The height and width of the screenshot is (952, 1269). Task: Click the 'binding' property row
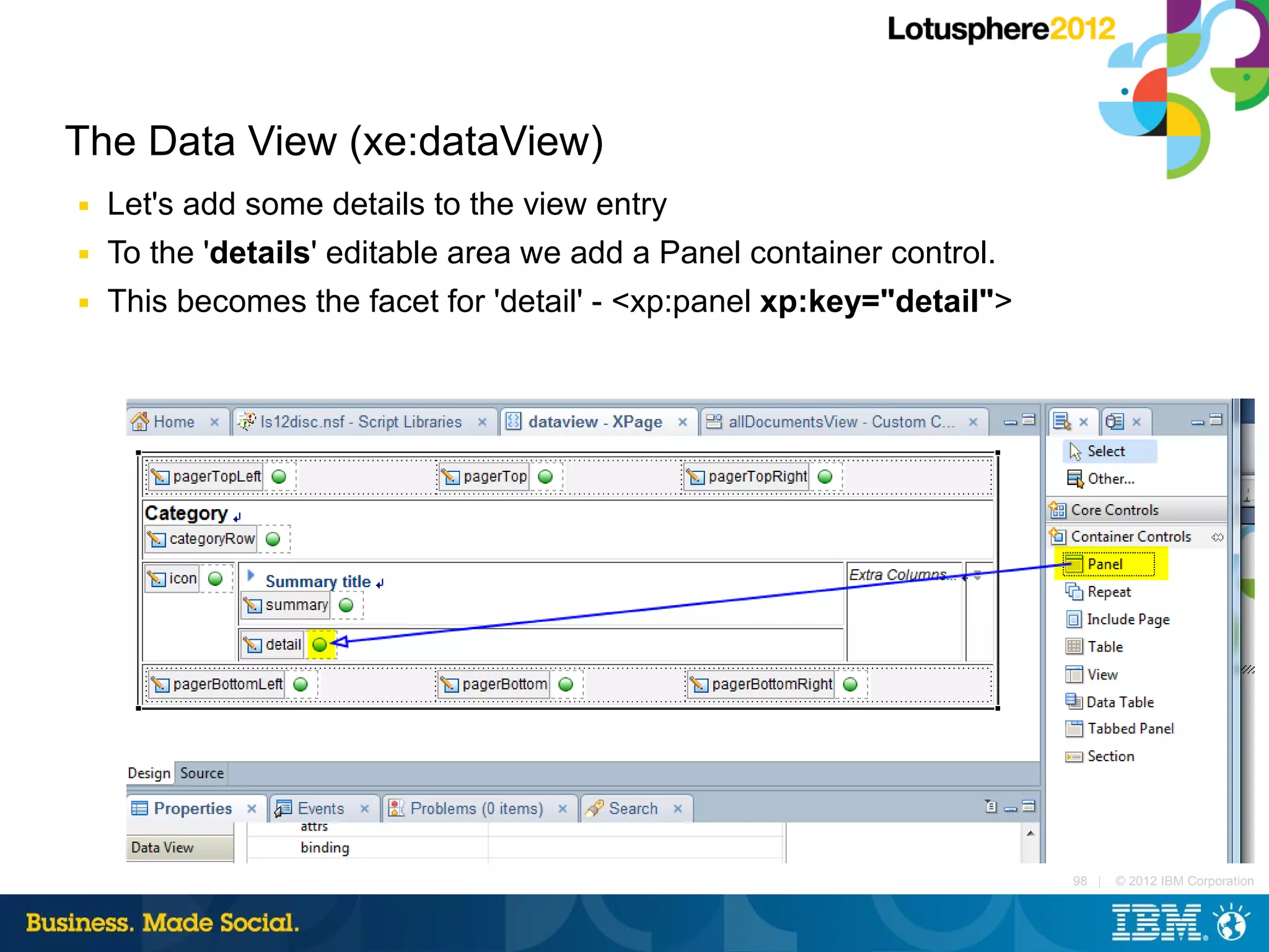tap(514, 848)
